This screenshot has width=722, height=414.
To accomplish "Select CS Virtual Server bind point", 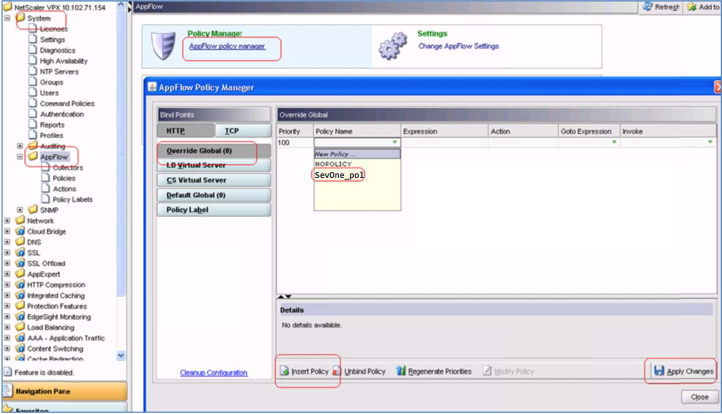I will click(x=214, y=180).
